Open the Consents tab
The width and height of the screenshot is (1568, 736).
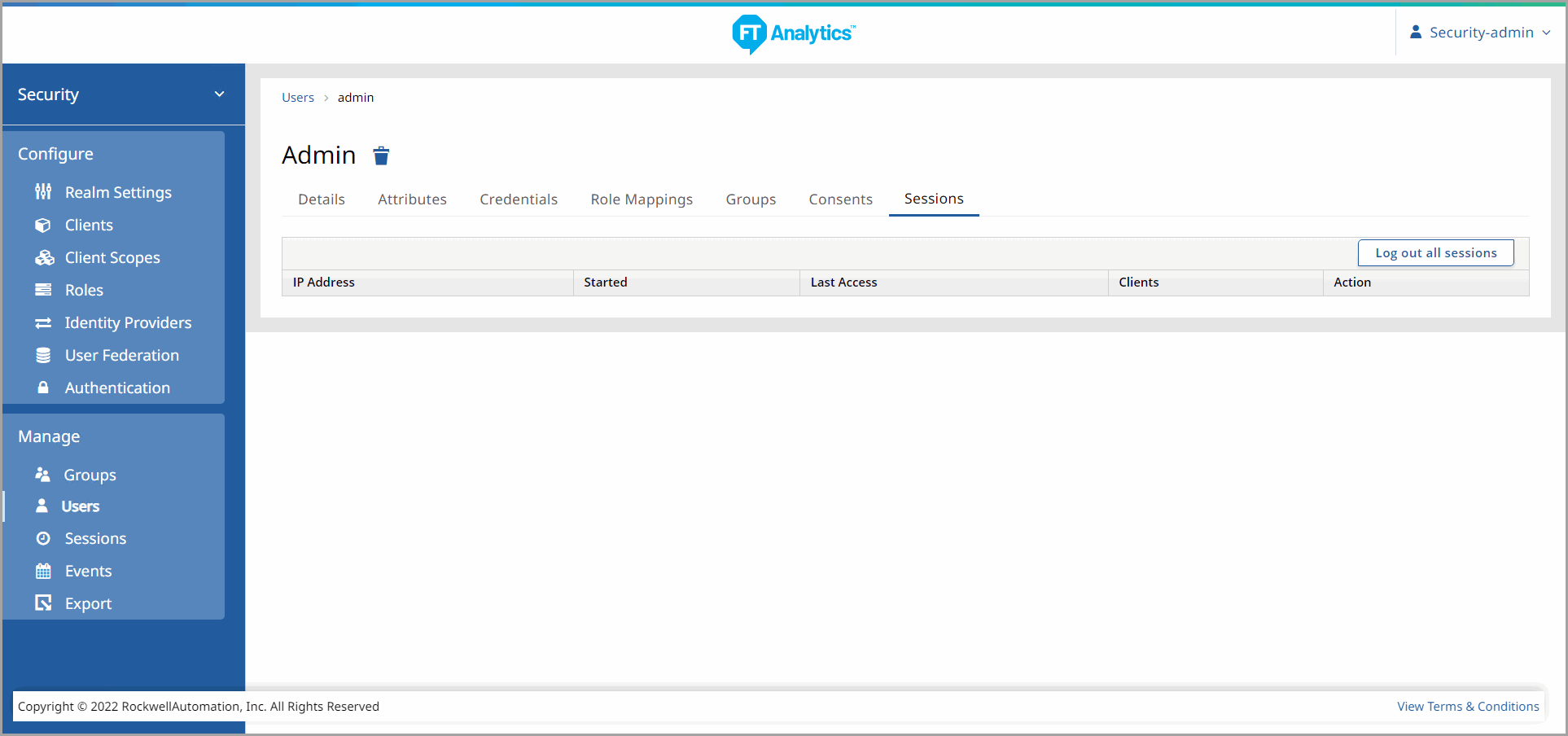(x=840, y=199)
